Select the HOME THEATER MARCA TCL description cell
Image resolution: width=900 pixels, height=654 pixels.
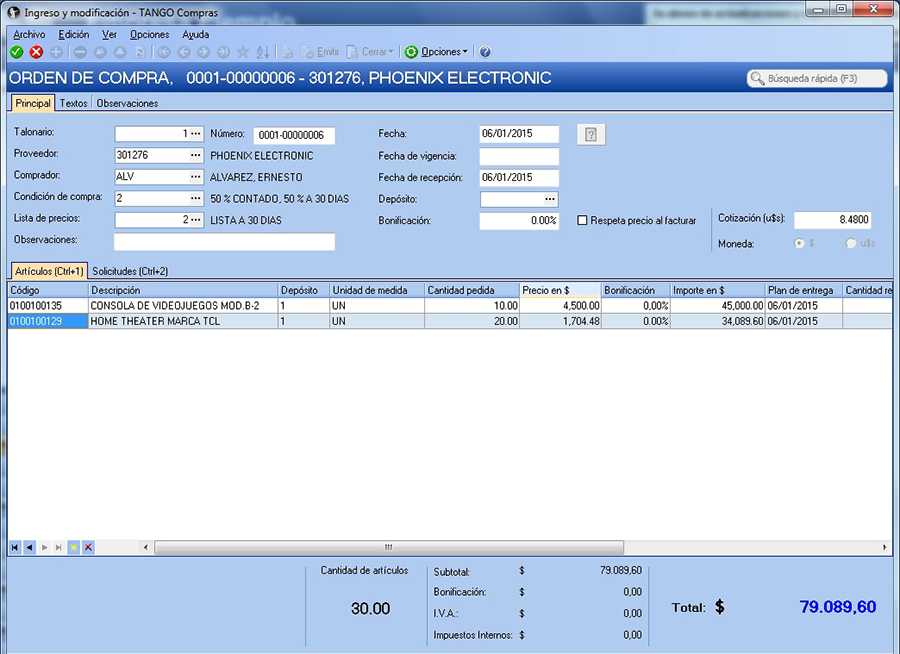(x=183, y=321)
